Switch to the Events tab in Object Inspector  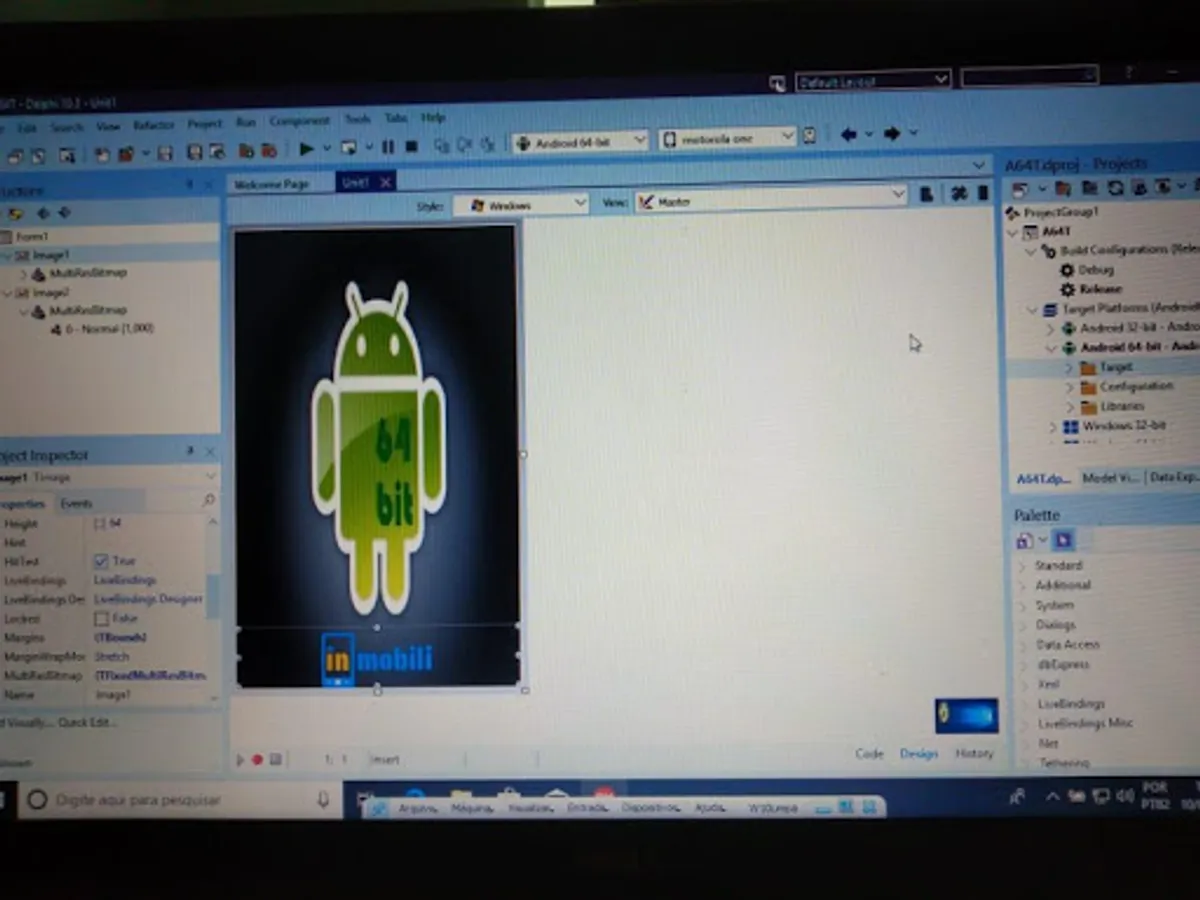pyautogui.click(x=76, y=504)
